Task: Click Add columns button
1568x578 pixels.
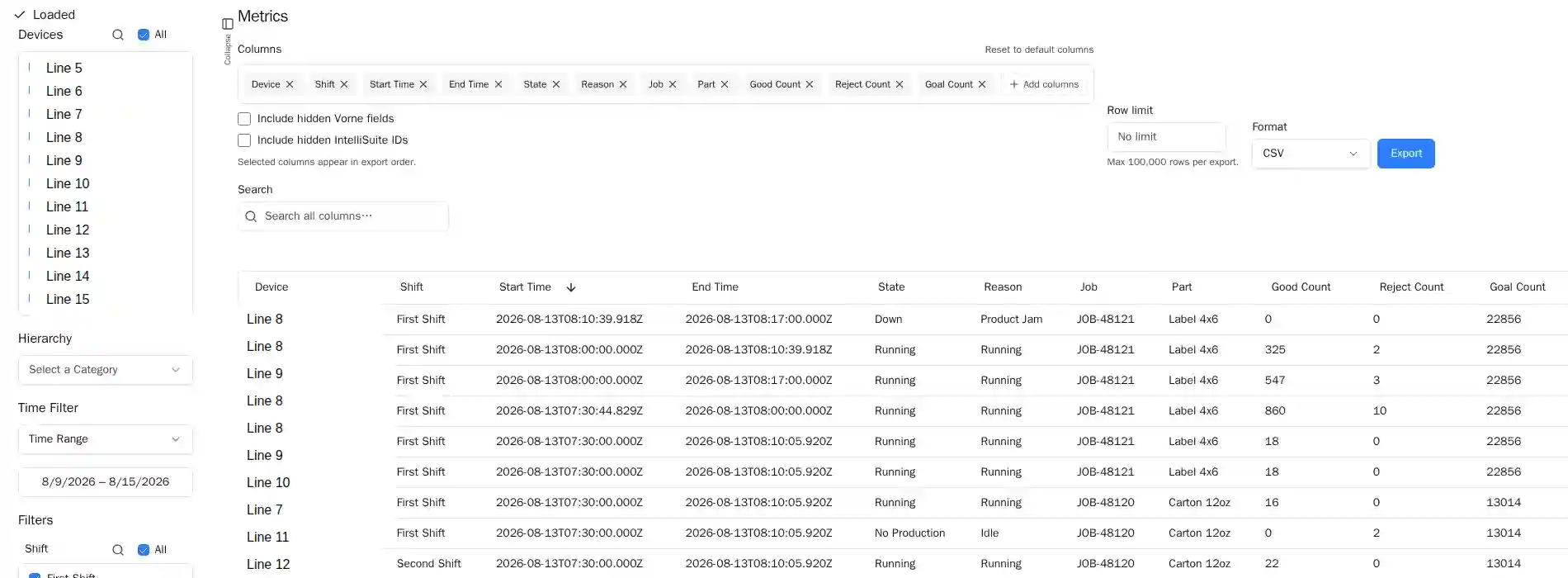Action: pos(1044,84)
